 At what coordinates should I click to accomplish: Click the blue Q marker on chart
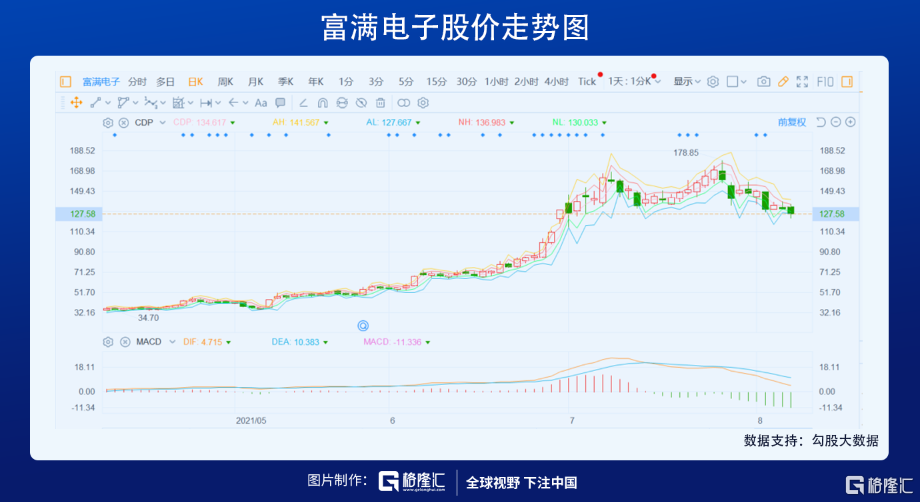click(363, 325)
